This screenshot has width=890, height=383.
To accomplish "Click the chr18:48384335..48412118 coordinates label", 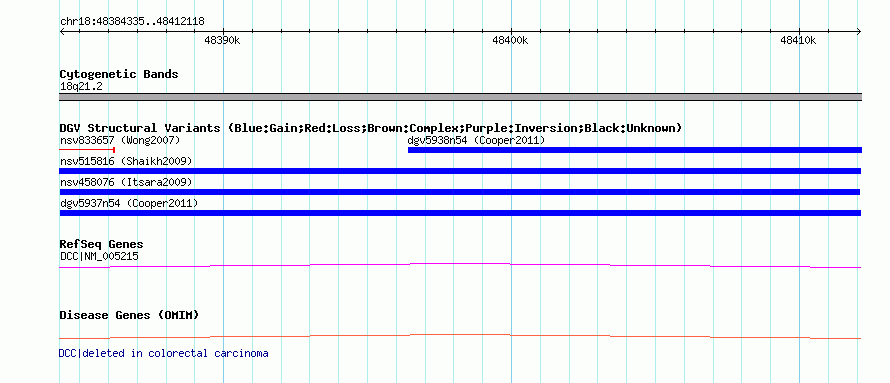I will 132,22.
